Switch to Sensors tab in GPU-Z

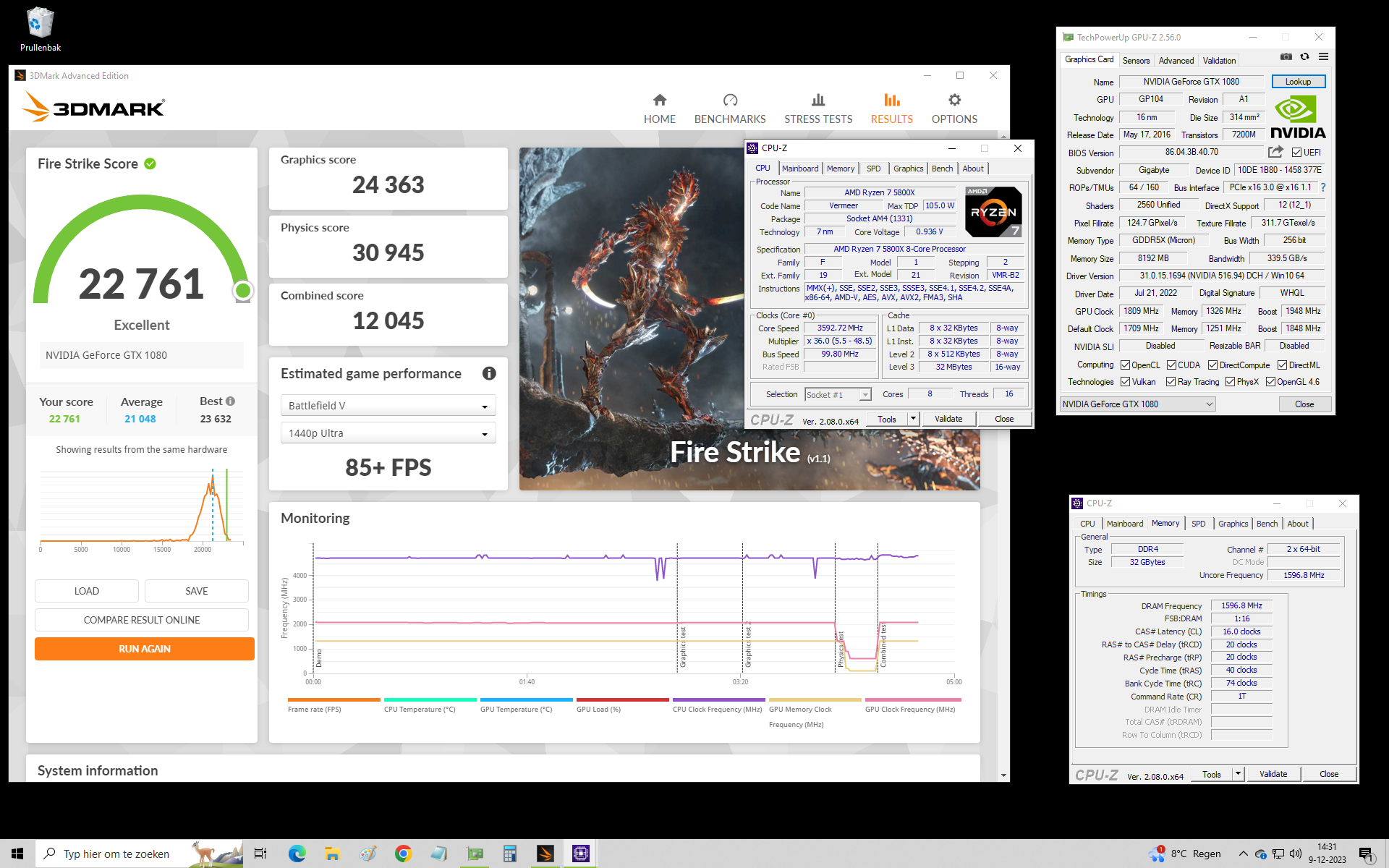(1136, 60)
